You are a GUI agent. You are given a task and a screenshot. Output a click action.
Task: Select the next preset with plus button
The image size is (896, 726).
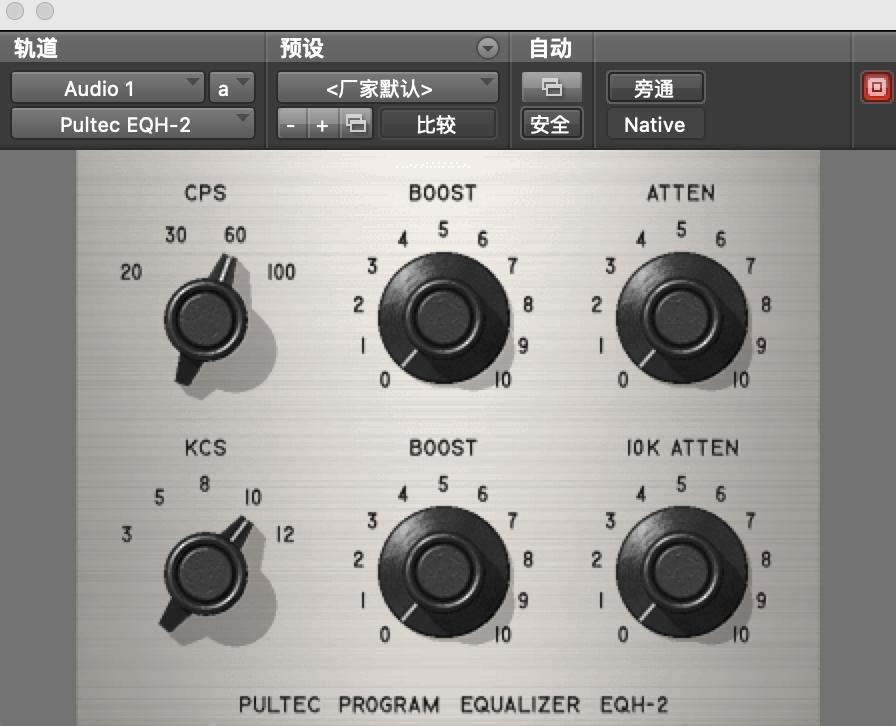coord(322,123)
